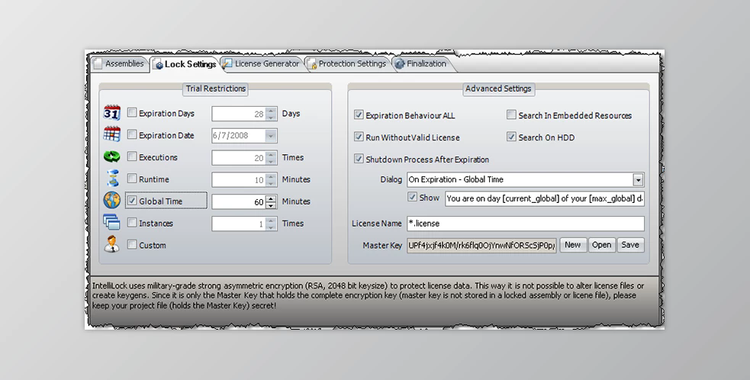Enable the Expiration Days checkbox
750x380 pixels.
point(132,113)
